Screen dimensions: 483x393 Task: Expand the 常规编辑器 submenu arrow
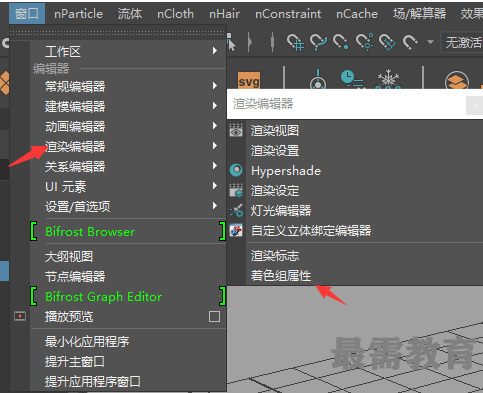click(x=215, y=86)
